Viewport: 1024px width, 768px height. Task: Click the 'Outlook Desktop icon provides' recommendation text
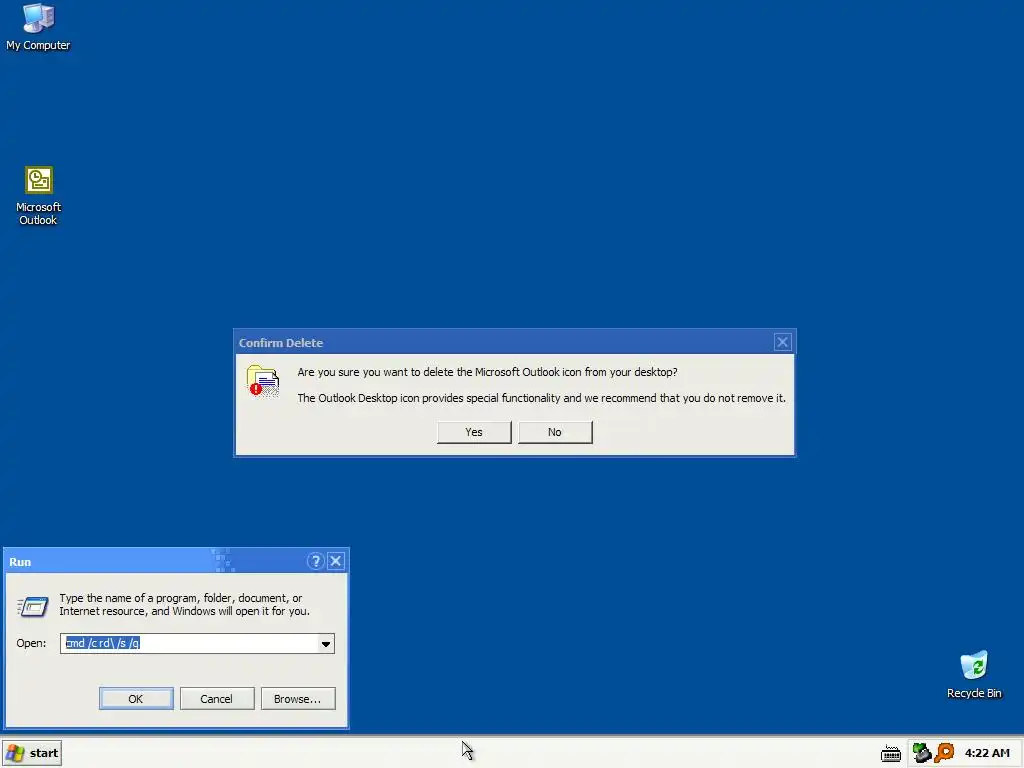[541, 398]
